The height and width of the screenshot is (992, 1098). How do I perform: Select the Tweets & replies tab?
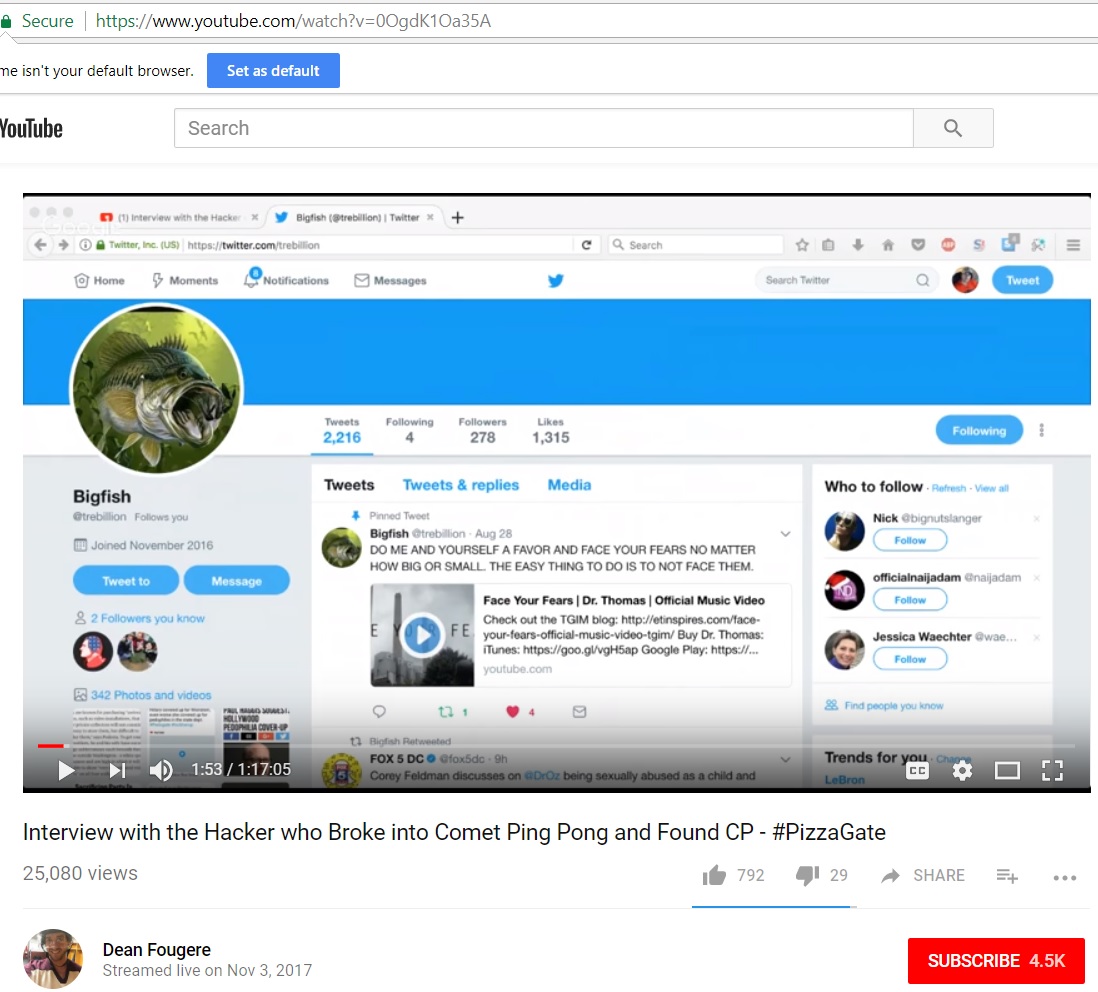coord(461,484)
